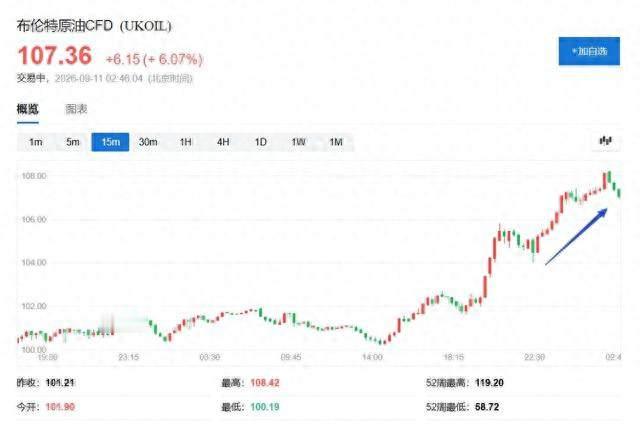Click the 加自选 add-to-watchlist button
Viewport: 640px width, 437px height.
click(x=589, y=51)
